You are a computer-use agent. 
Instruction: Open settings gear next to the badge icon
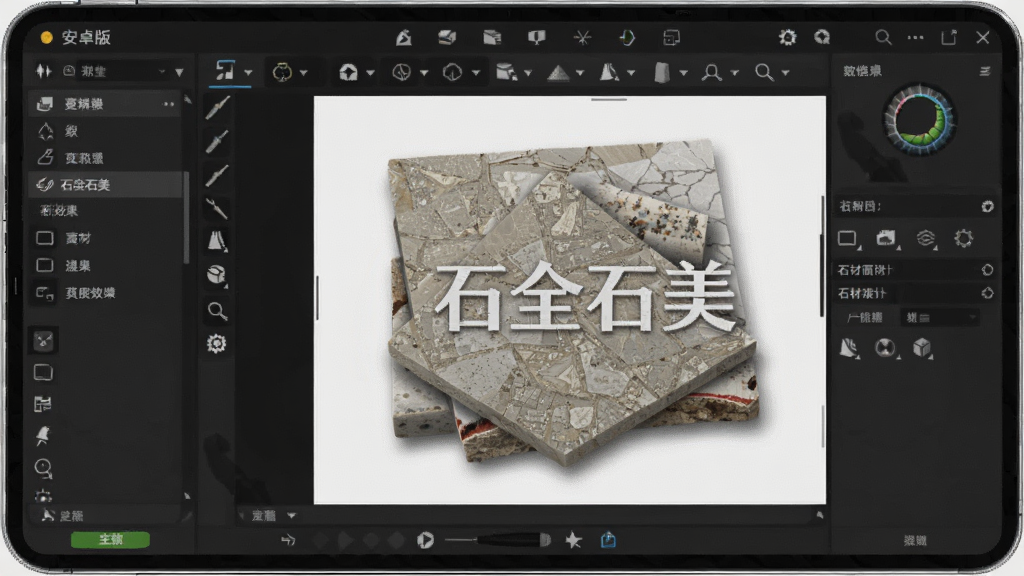[x=788, y=37]
